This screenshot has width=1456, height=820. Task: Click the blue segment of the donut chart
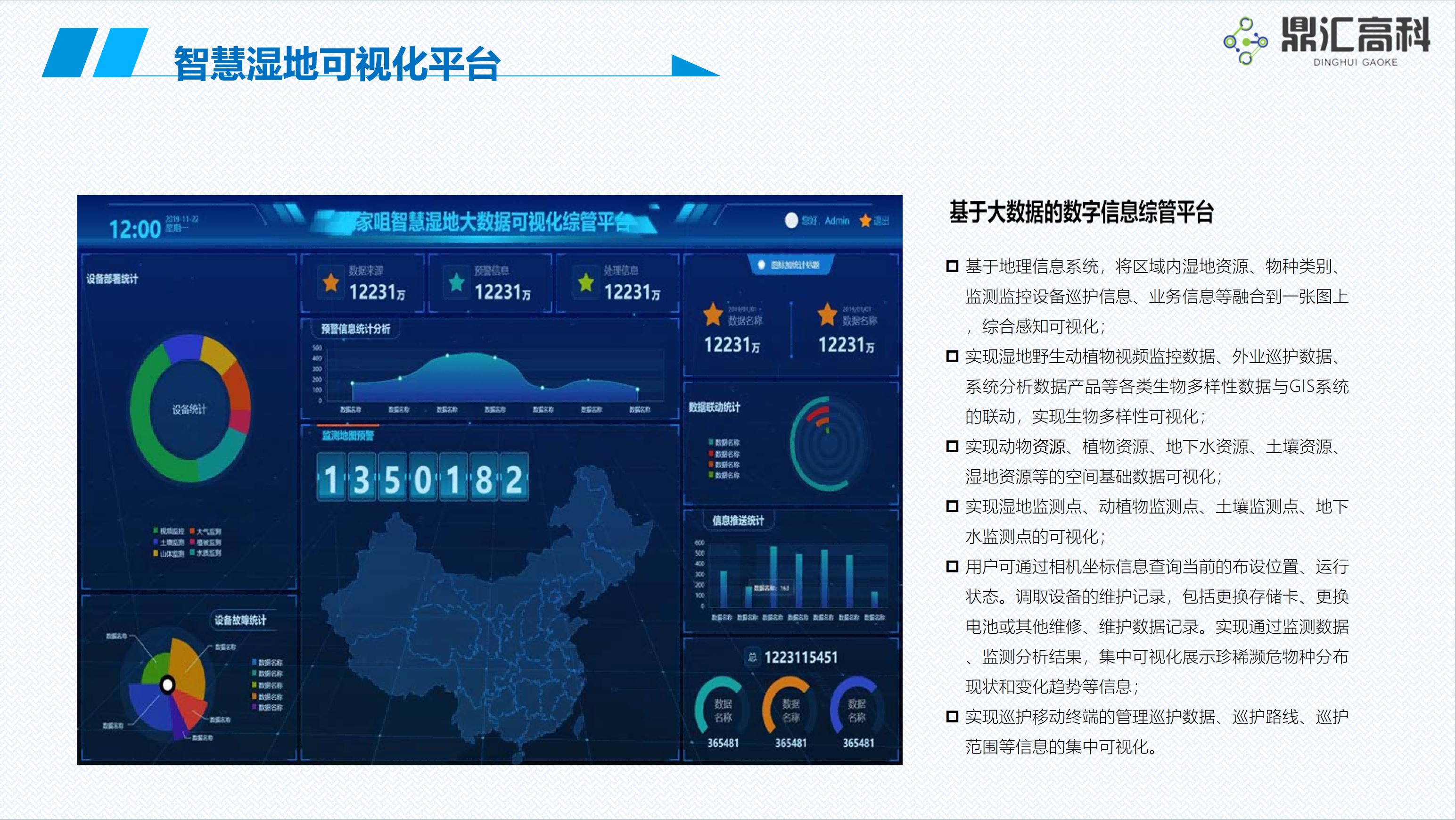coord(184,347)
